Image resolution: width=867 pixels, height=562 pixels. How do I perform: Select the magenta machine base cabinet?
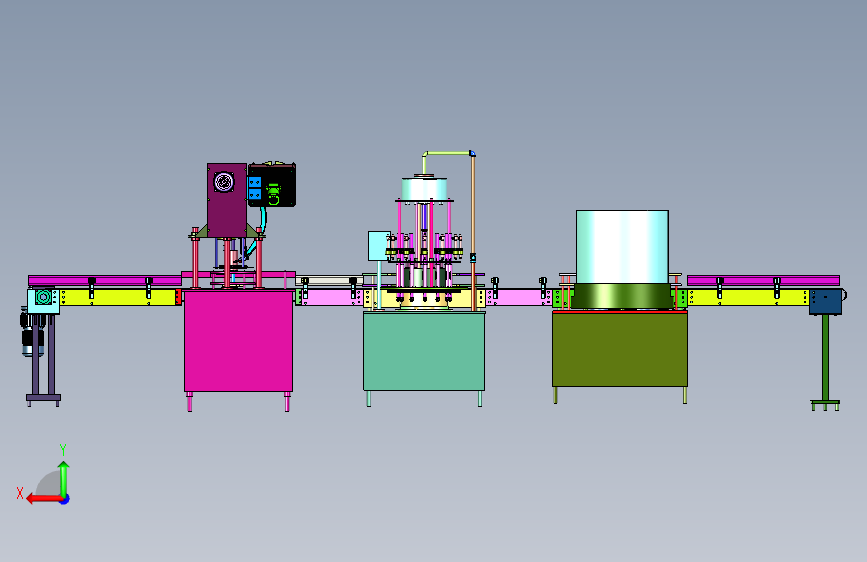pos(238,341)
